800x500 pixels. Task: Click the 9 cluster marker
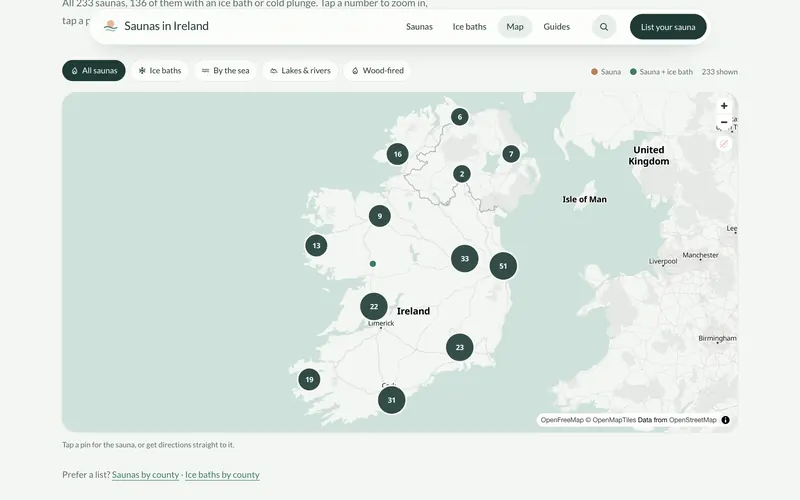click(380, 216)
